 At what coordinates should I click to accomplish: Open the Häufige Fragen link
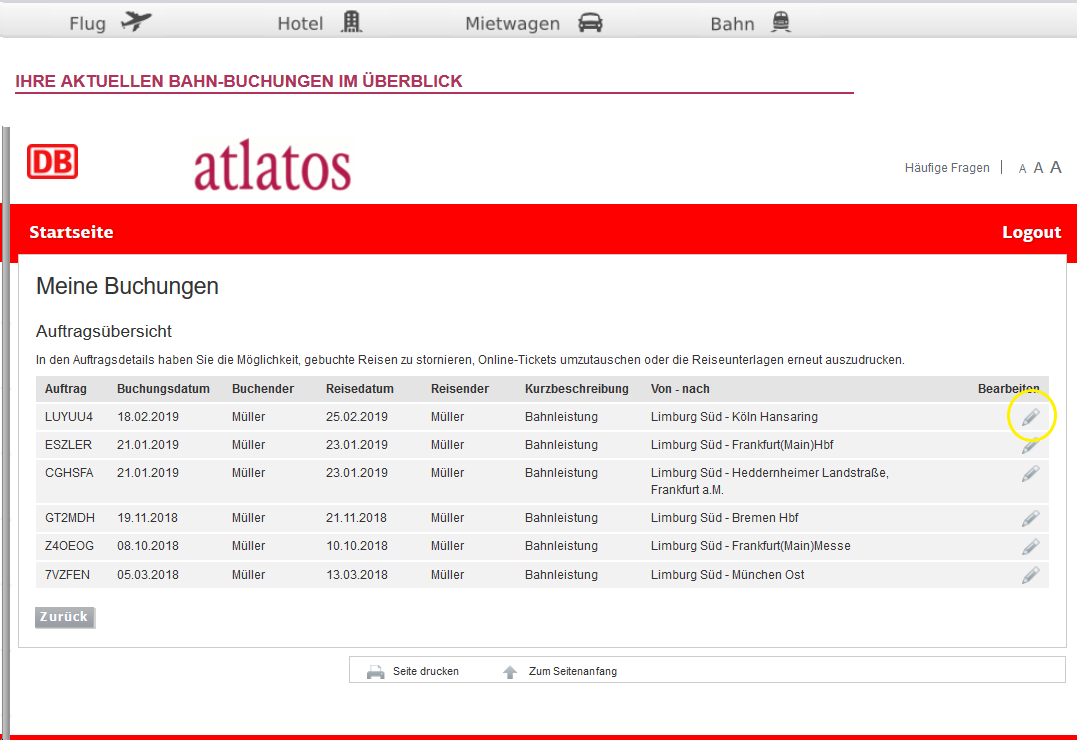pos(947,168)
